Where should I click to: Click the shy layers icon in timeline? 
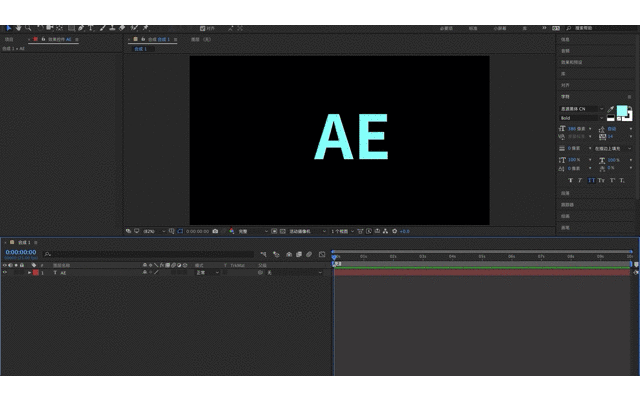pos(289,254)
